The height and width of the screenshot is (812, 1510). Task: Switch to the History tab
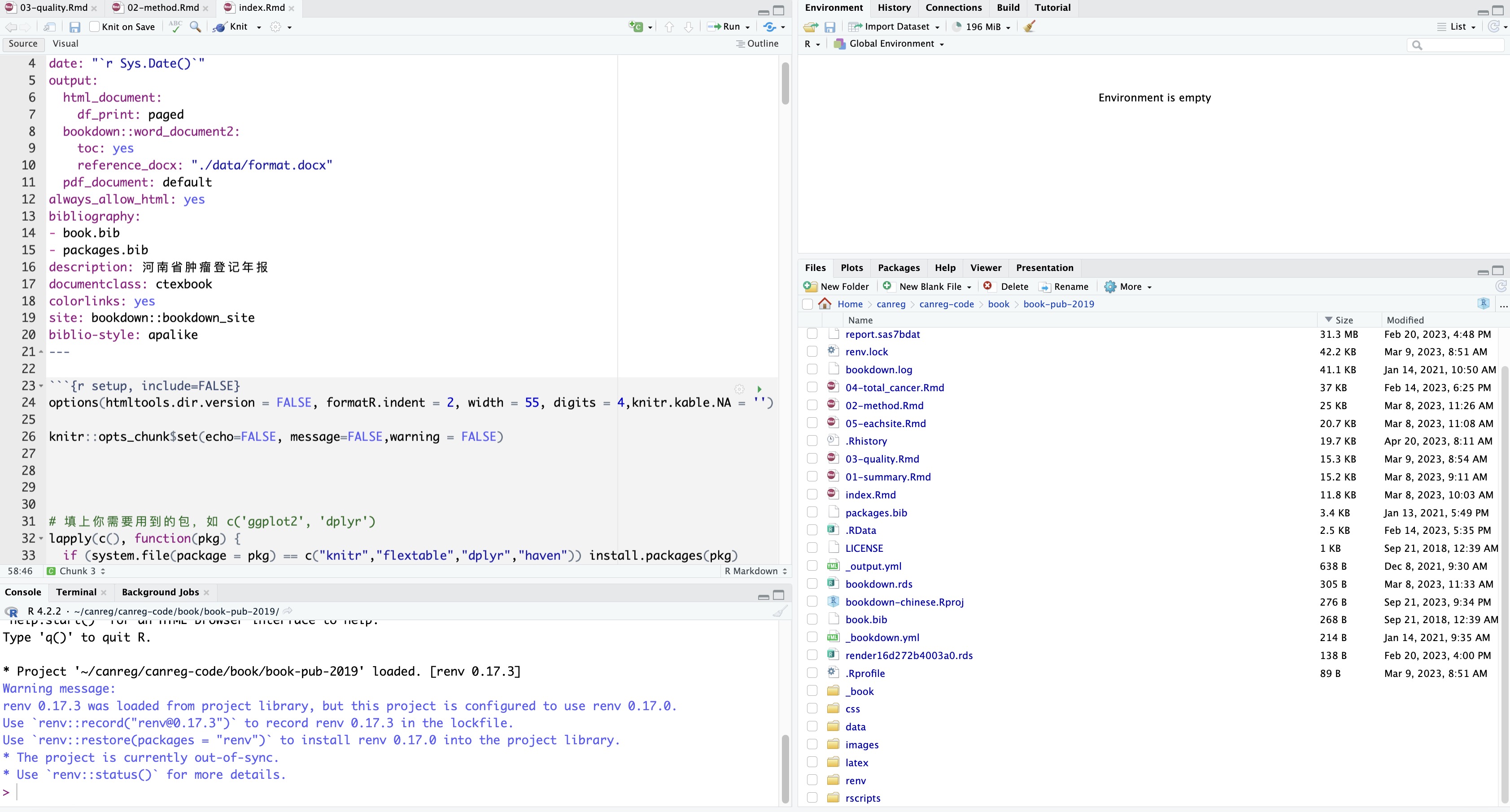[x=893, y=8]
